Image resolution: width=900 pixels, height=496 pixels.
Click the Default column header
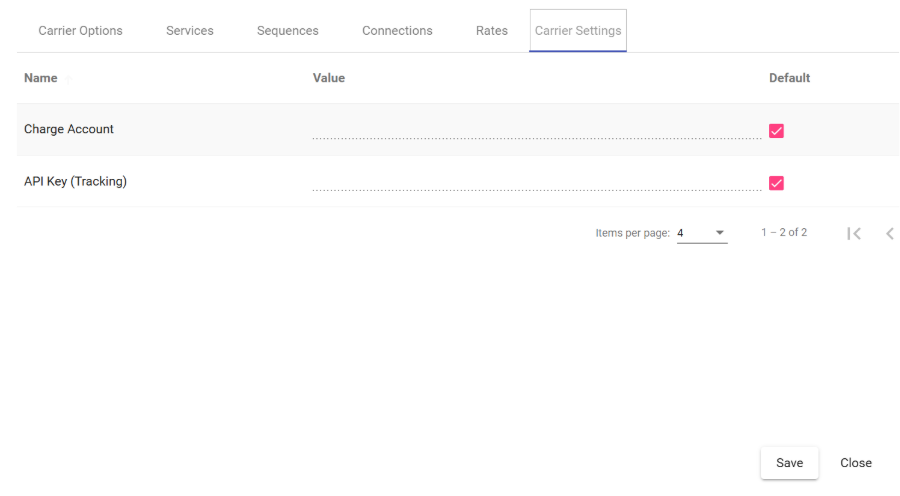[789, 78]
